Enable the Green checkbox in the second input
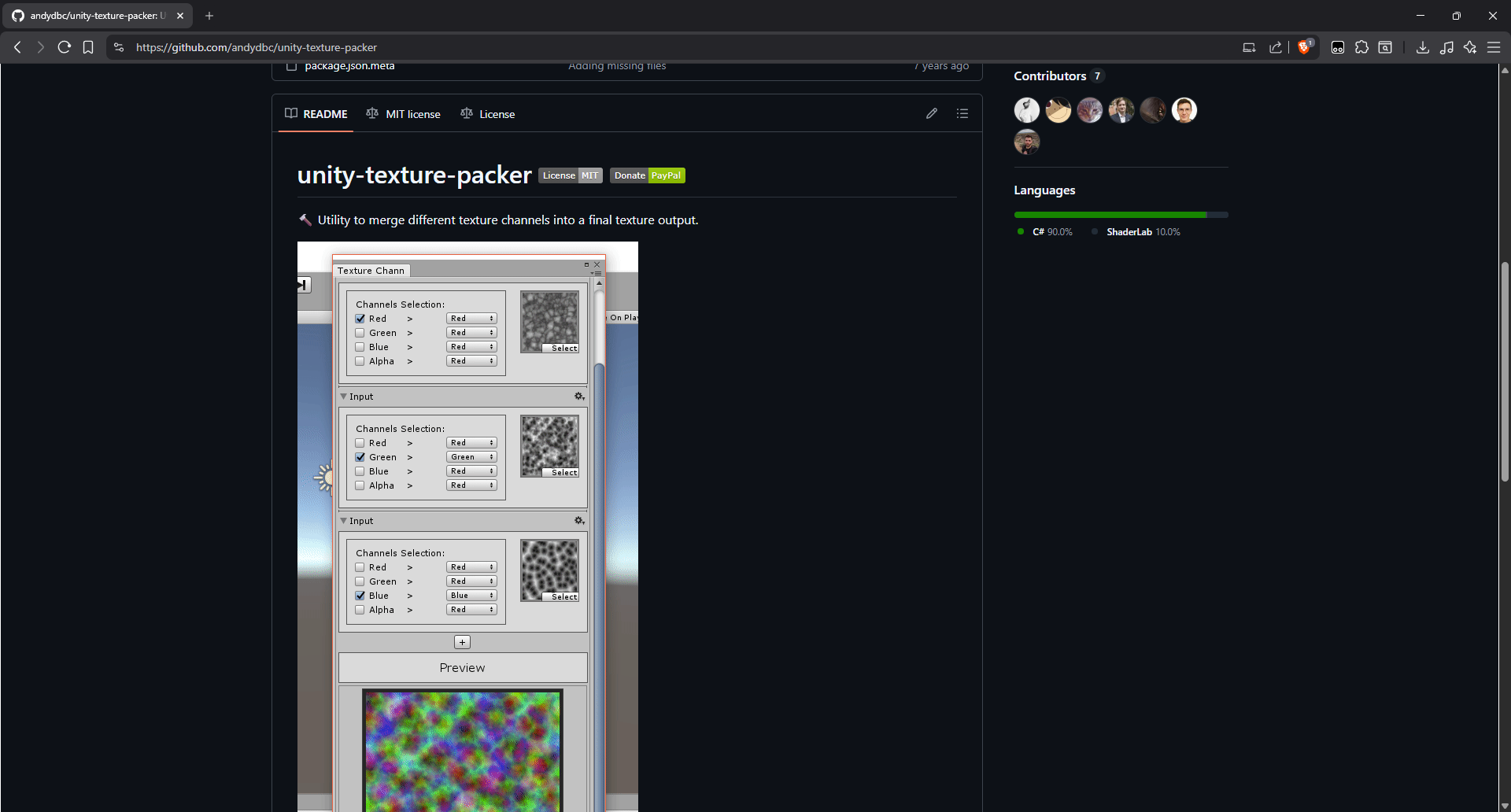 point(360,456)
